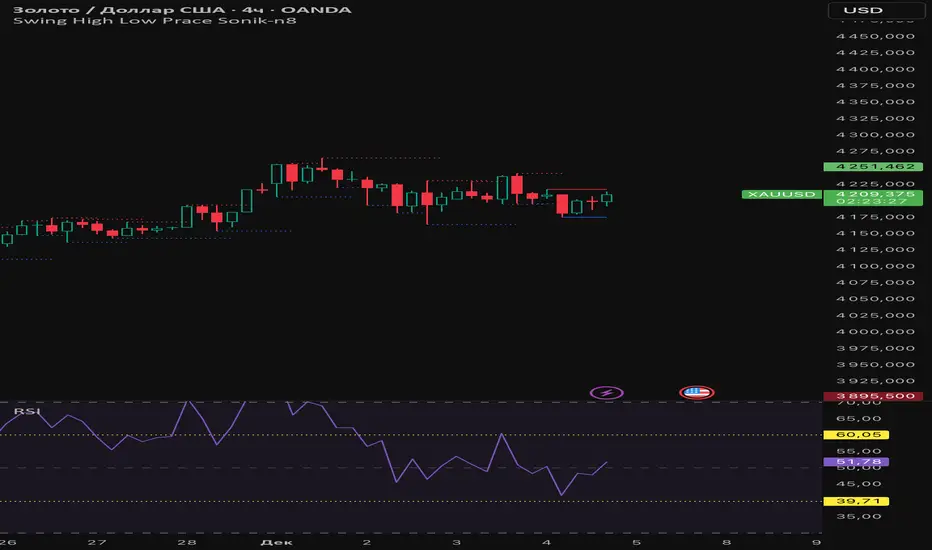The height and width of the screenshot is (550, 932).
Task: Click the 65,00 RSI axis value
Action: [859, 419]
